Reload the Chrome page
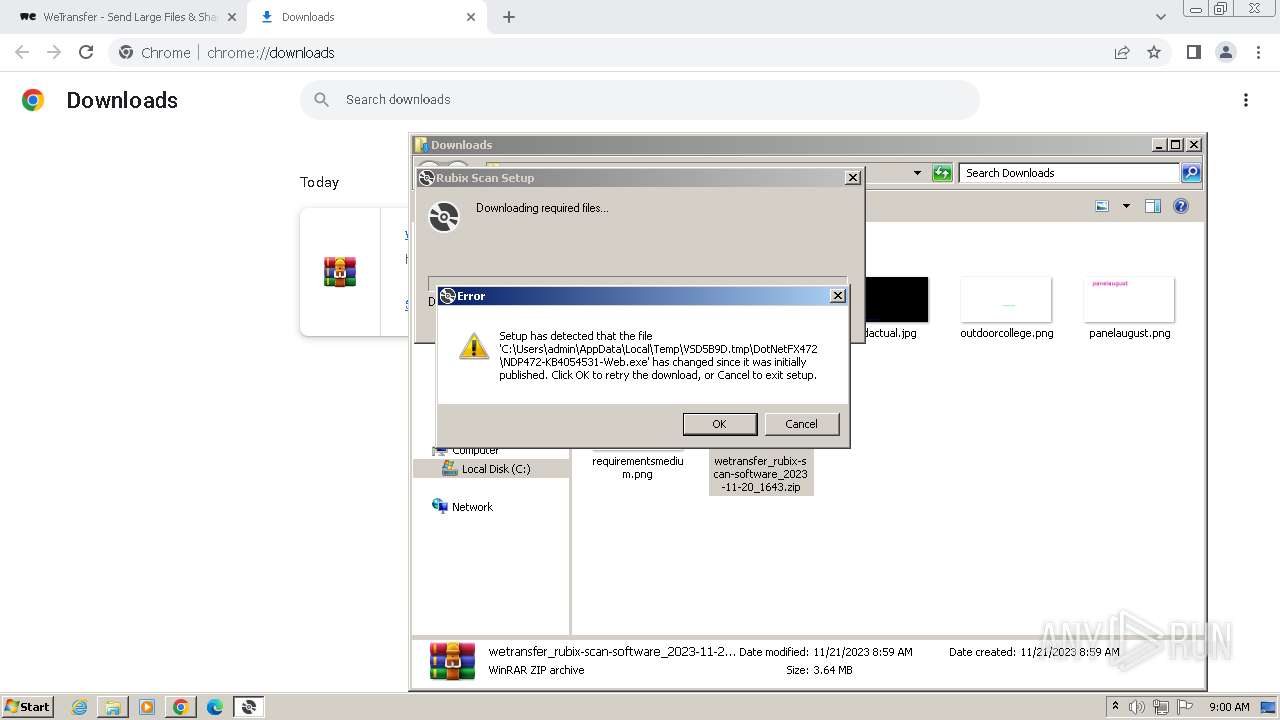This screenshot has width=1280, height=720. (86, 52)
